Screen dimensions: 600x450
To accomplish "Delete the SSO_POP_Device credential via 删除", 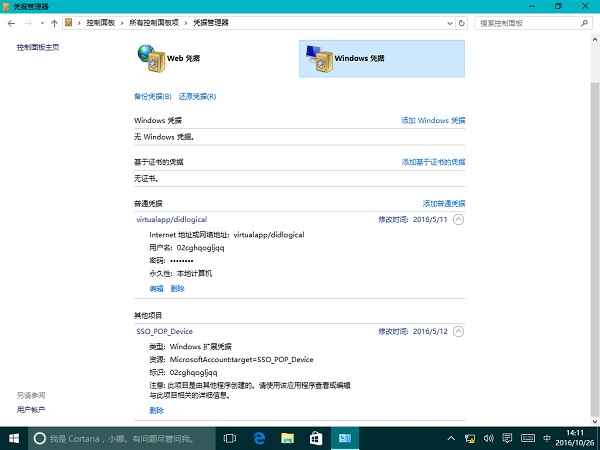I will 157,411.
